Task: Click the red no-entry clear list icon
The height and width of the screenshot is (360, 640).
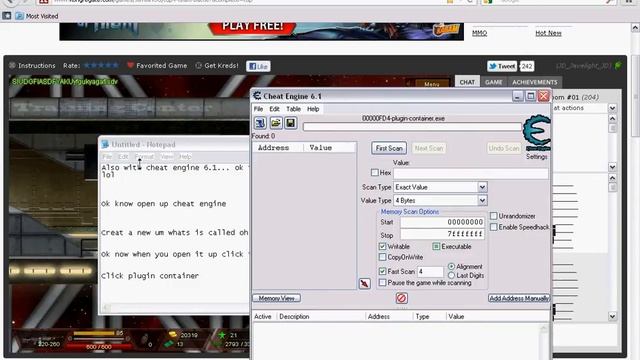Action: coord(401,298)
